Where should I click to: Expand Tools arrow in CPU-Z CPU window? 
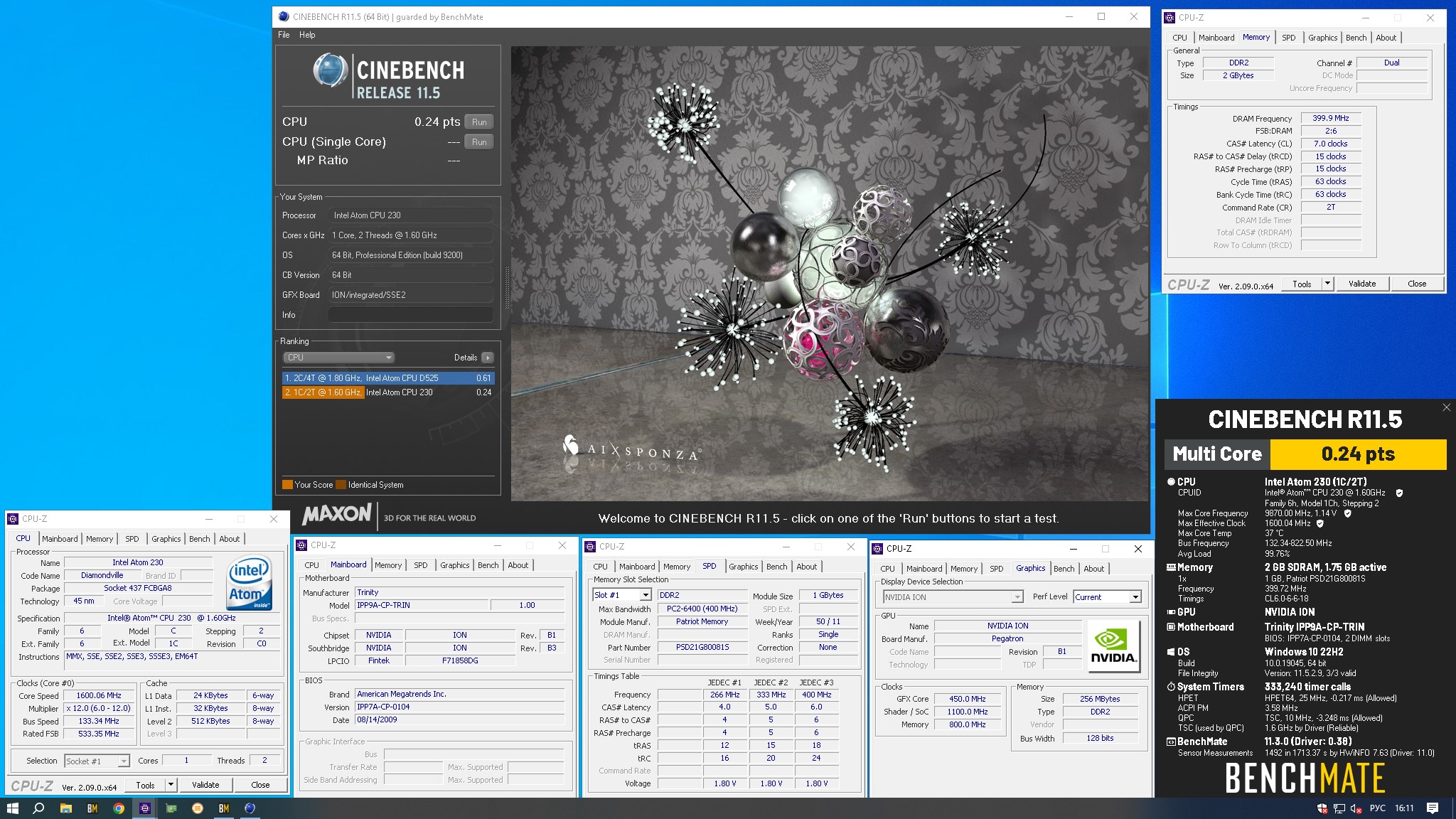click(171, 786)
